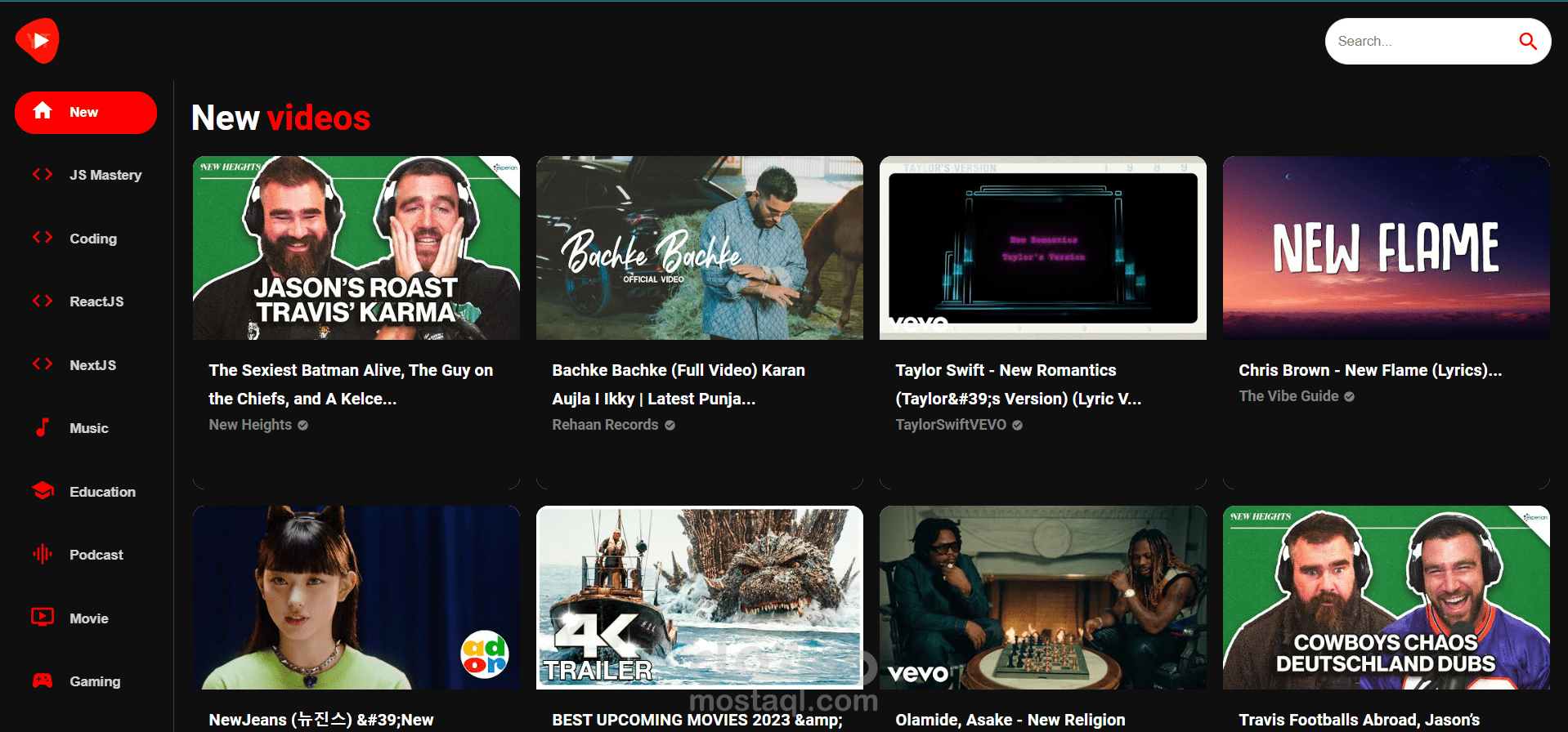
Task: Open 'Travis Footballs Abroad' video title
Action: (1360, 720)
